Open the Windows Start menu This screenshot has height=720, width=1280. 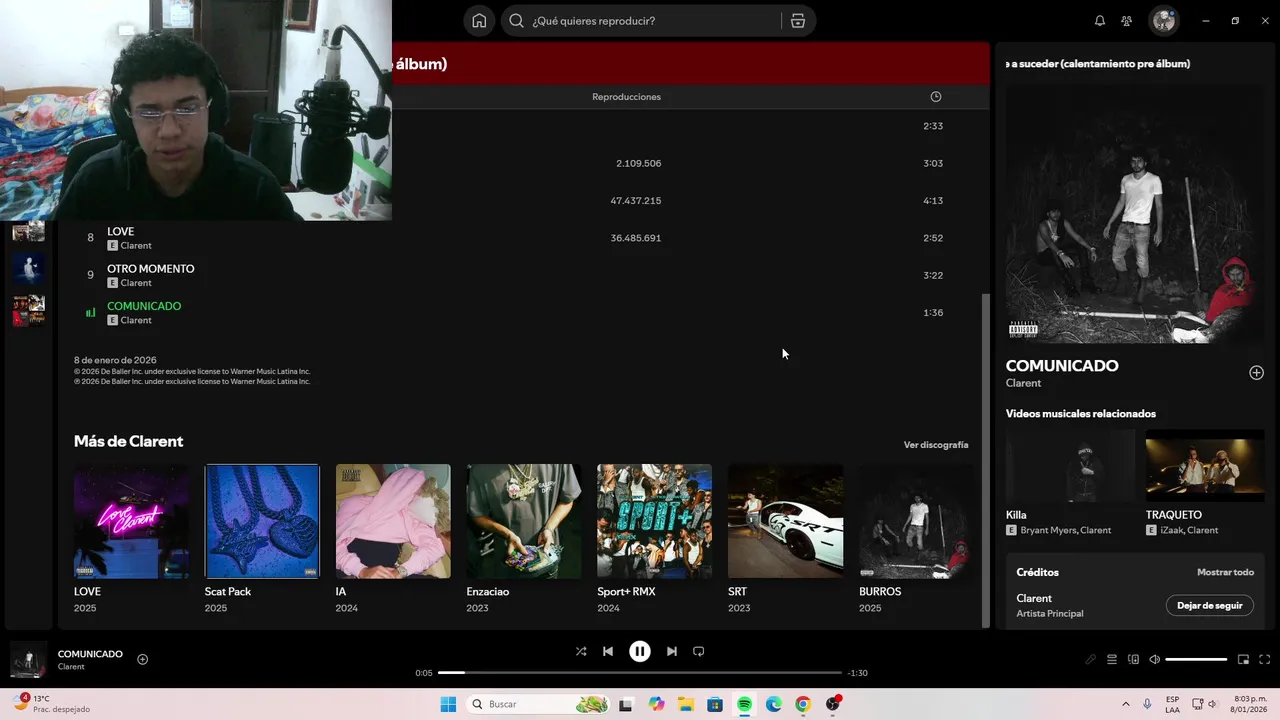pyautogui.click(x=448, y=704)
